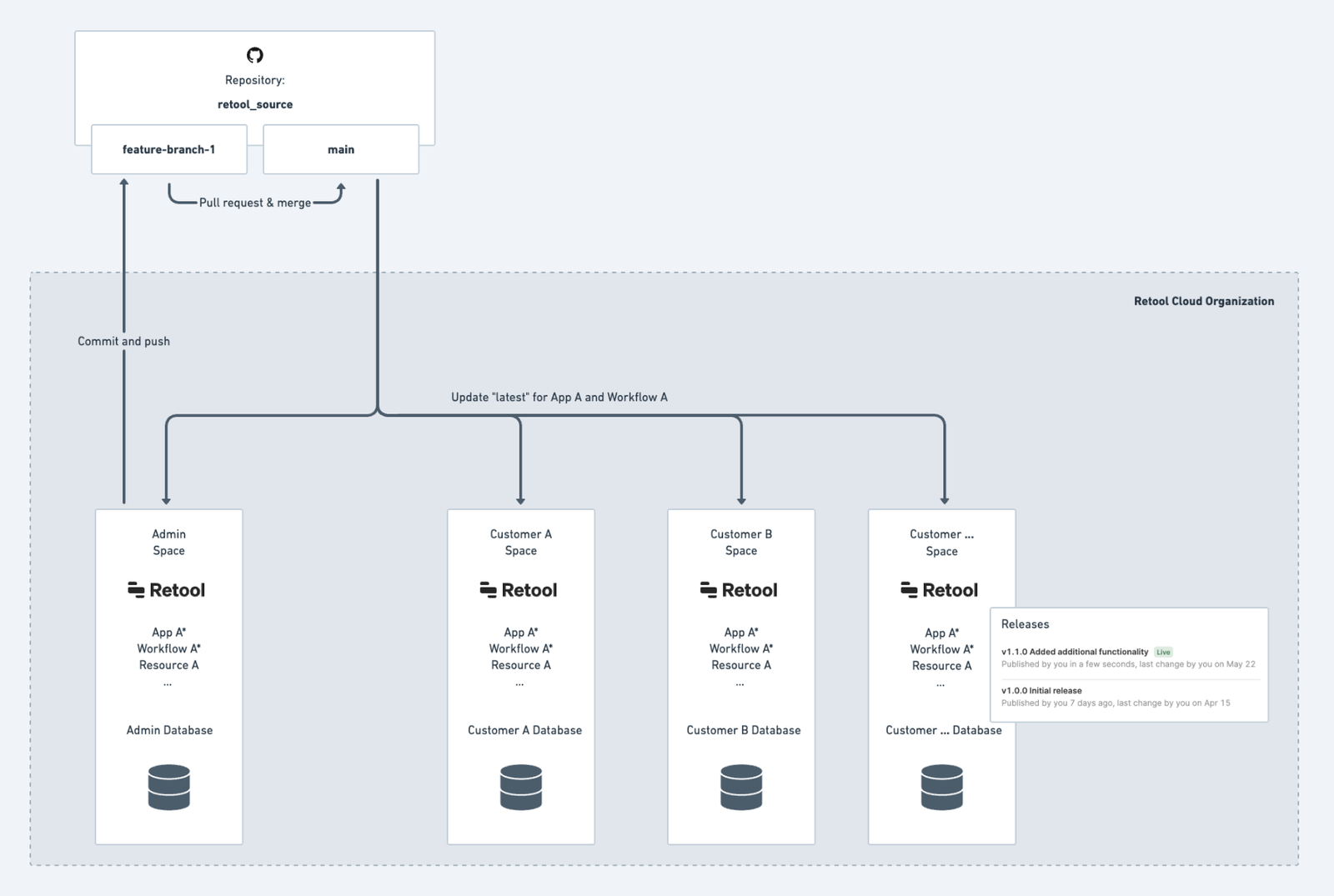This screenshot has height=896, width=1334.
Task: Click the Customer B Database cylinder icon
Action: [x=741, y=787]
